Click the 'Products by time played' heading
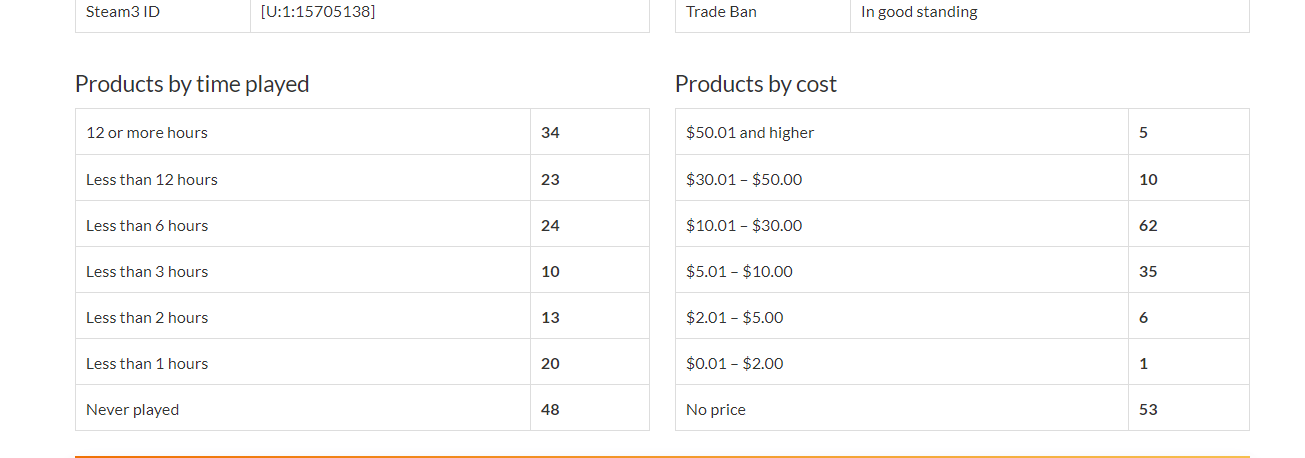The image size is (1305, 458). pyautogui.click(x=192, y=84)
